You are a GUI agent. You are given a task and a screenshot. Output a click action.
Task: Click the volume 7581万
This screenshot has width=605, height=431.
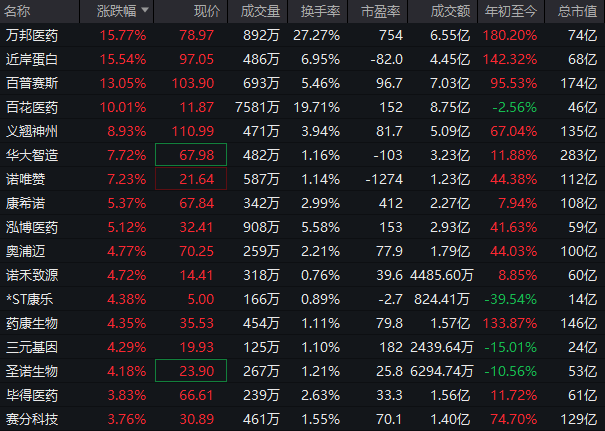tap(257, 107)
